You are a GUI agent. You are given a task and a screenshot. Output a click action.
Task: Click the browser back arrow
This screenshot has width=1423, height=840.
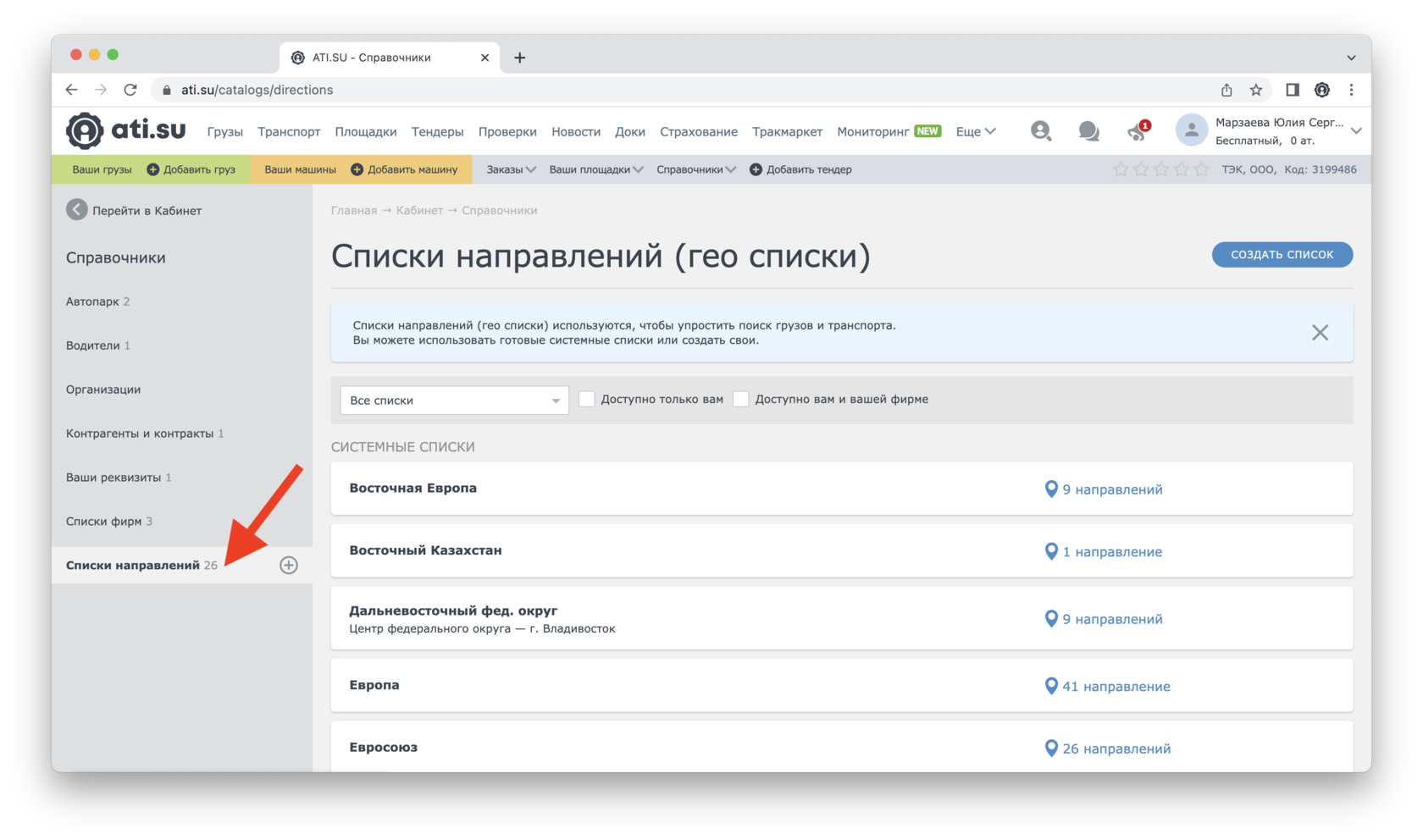click(72, 90)
